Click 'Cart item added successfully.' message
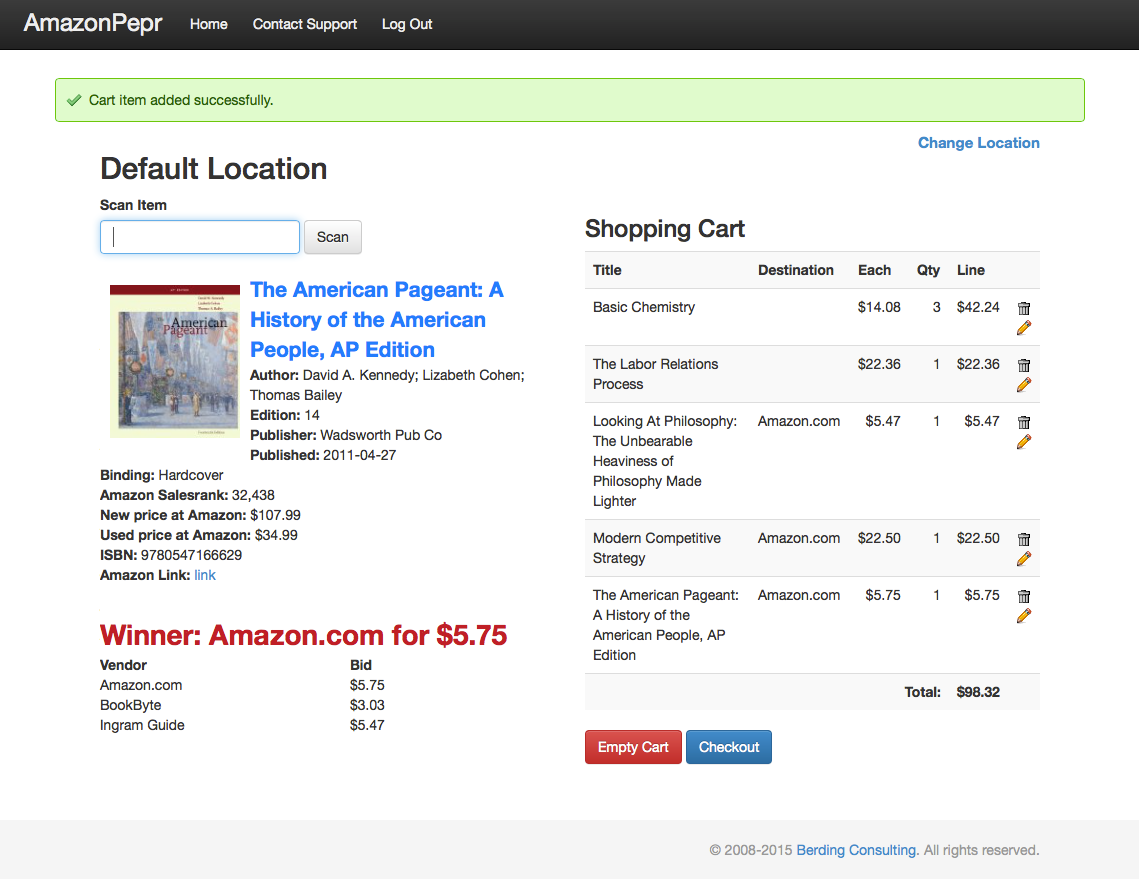Image resolution: width=1139 pixels, height=879 pixels. 181,100
